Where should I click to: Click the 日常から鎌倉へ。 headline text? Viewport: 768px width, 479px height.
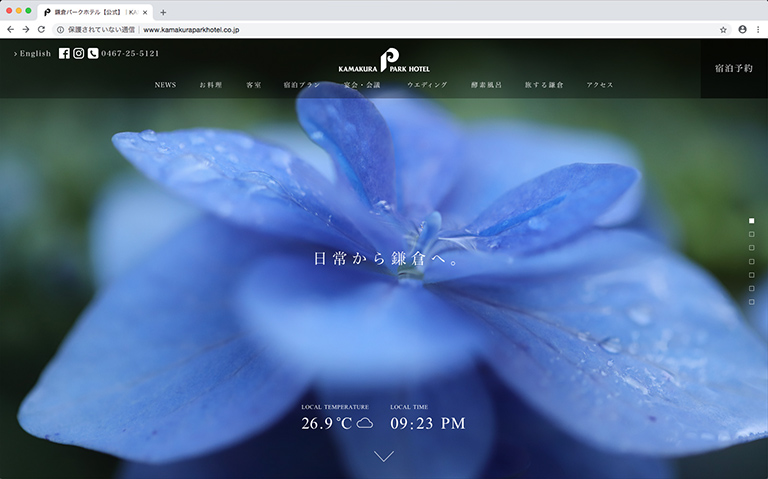[x=386, y=259]
